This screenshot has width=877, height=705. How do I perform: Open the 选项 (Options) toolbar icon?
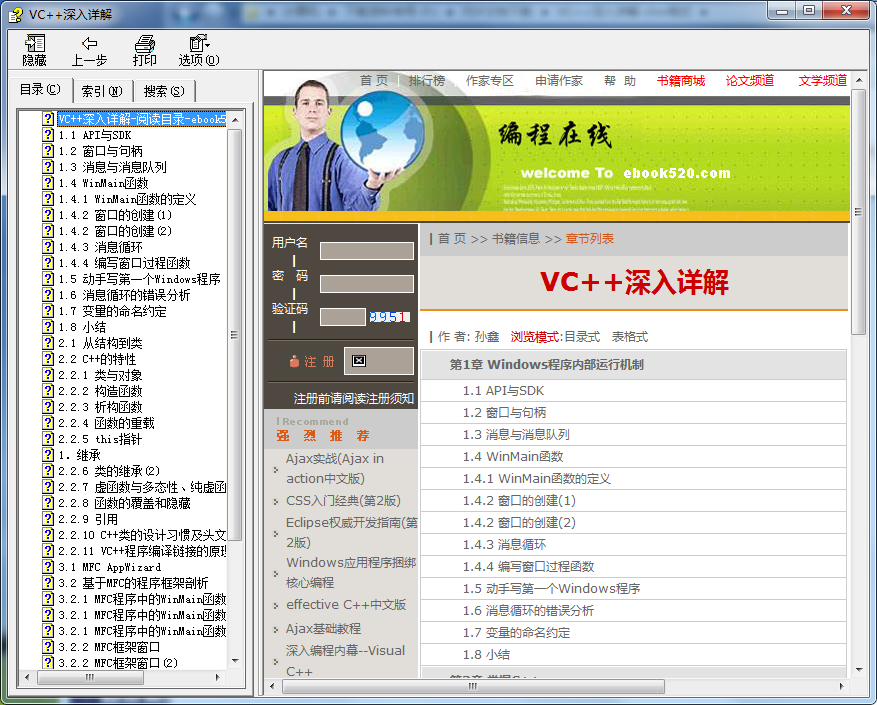(199, 44)
